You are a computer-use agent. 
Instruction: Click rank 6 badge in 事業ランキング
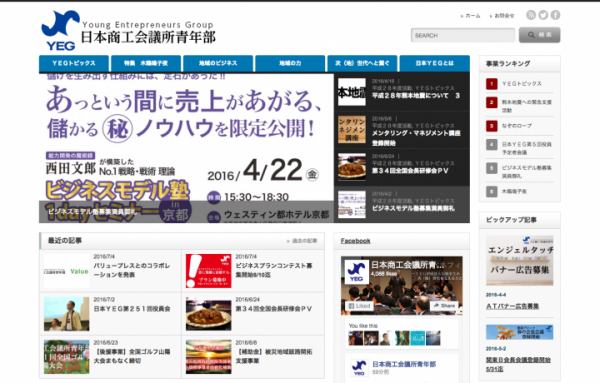pyautogui.click(x=492, y=191)
